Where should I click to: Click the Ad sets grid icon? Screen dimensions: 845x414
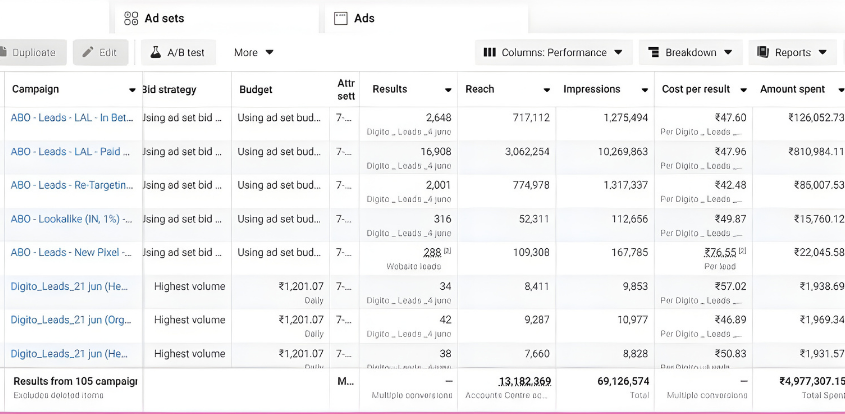click(x=130, y=18)
